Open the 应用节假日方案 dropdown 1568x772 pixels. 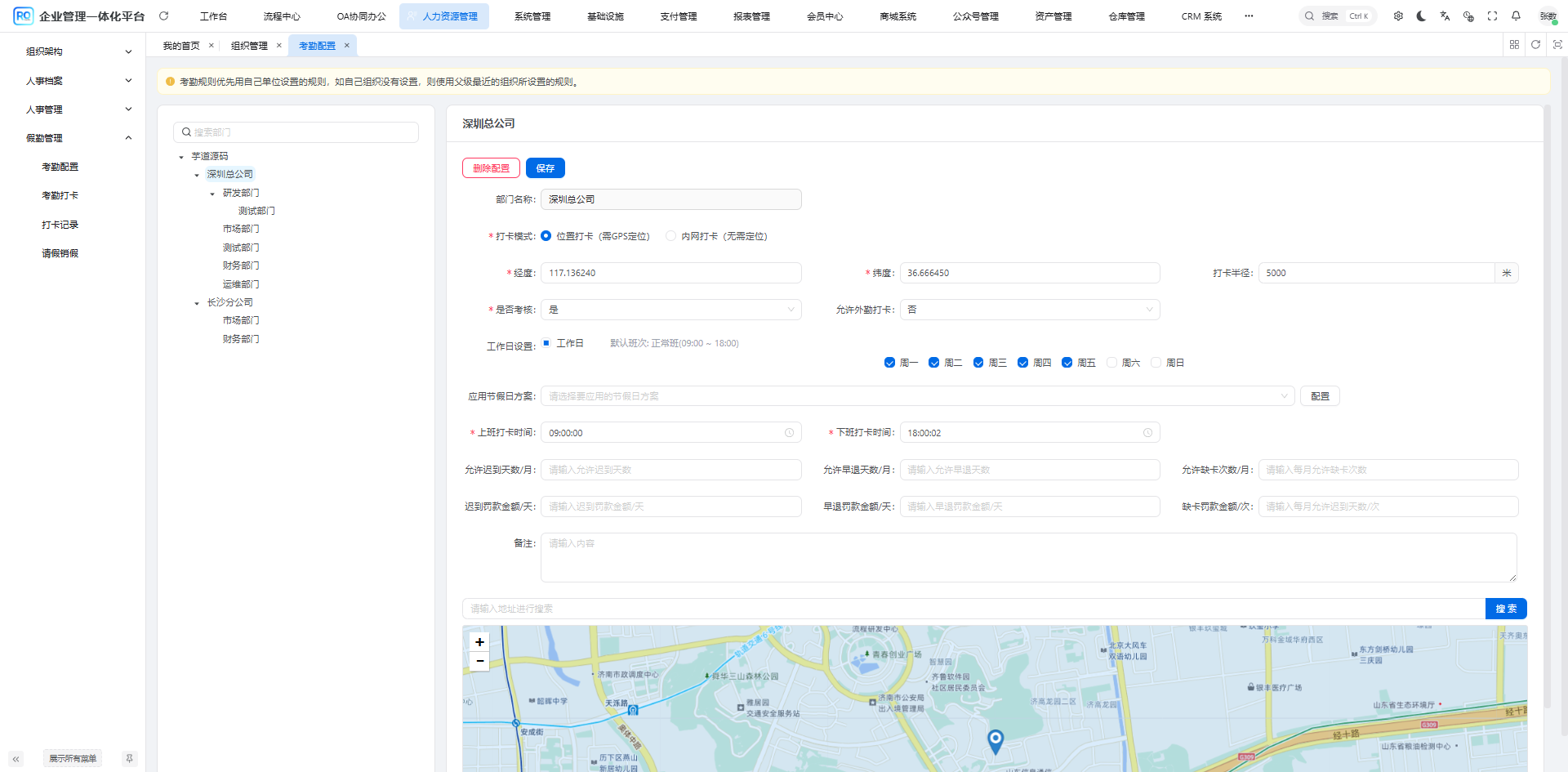pyautogui.click(x=916, y=396)
